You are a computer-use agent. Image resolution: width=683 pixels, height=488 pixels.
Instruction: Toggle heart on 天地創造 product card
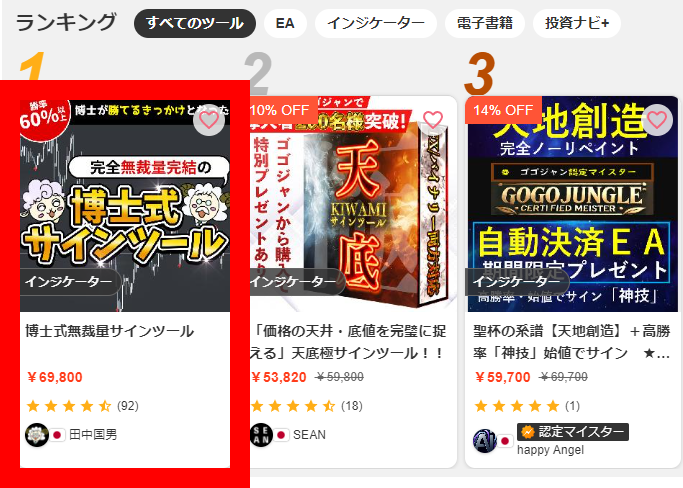[657, 120]
